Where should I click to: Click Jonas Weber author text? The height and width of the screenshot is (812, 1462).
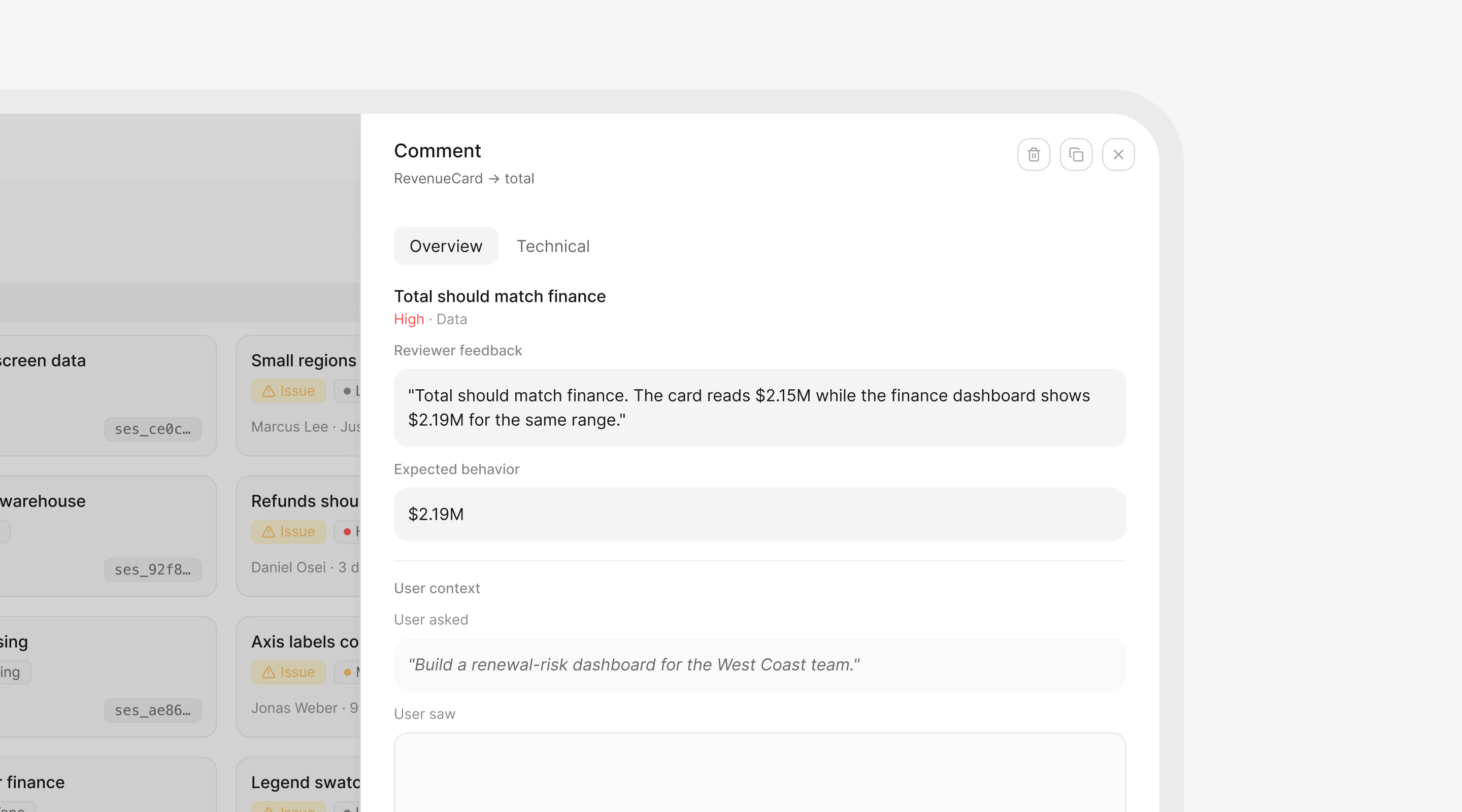[x=294, y=708]
